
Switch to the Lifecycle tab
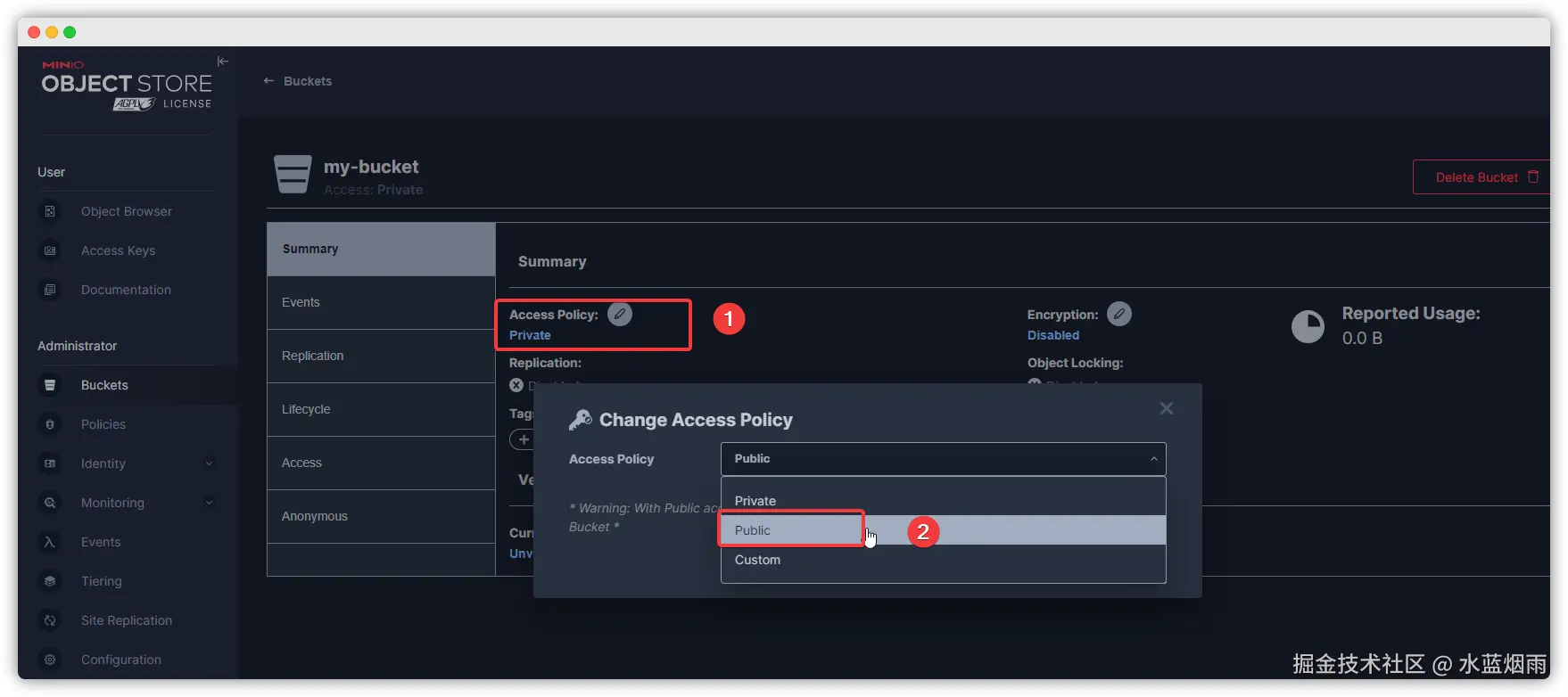(x=381, y=409)
